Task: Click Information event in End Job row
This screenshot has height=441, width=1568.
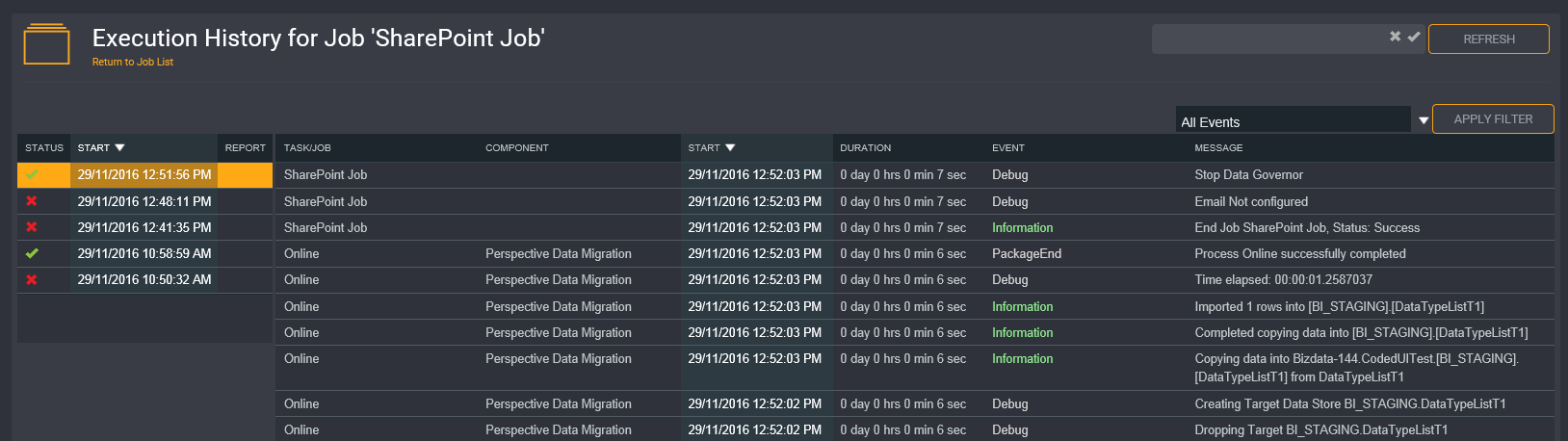Action: tap(1022, 227)
